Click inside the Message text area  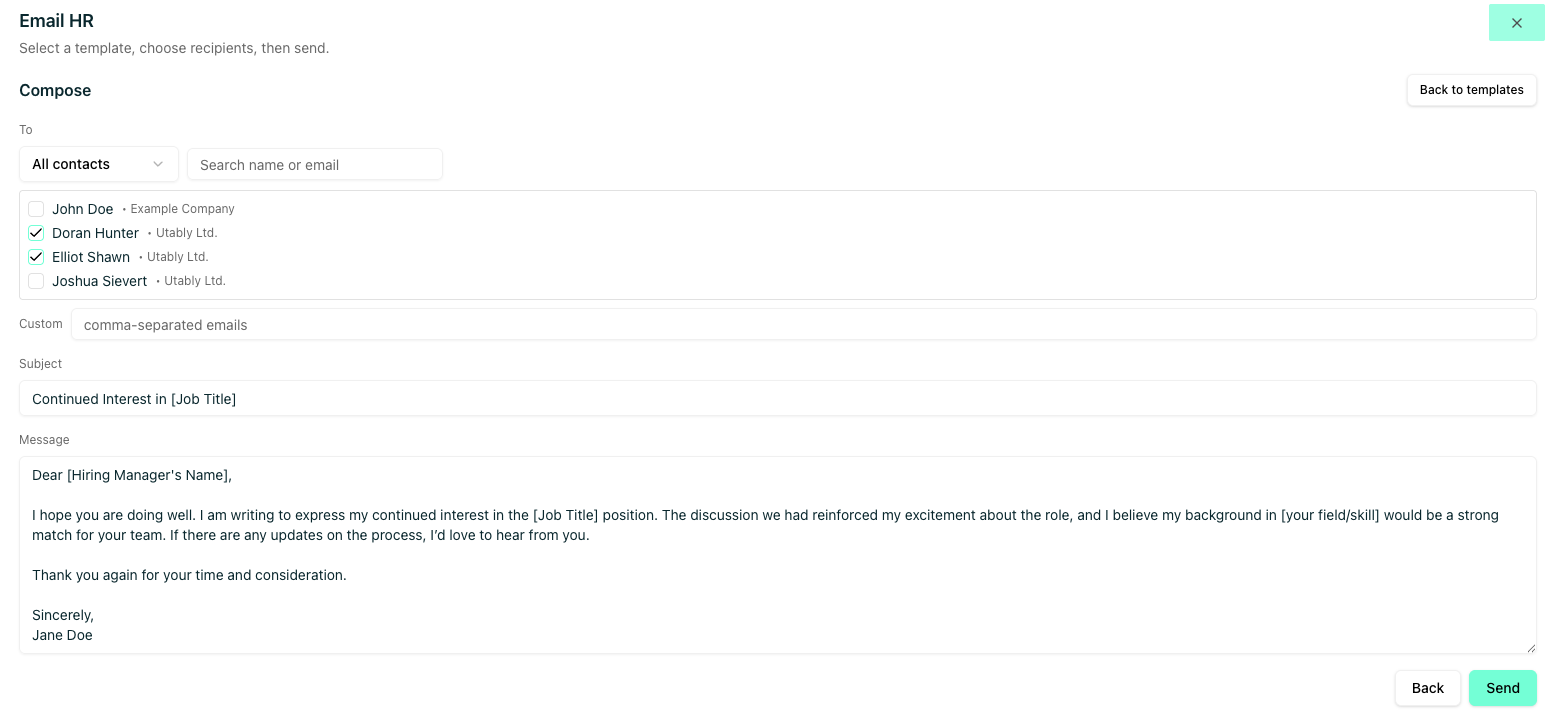pyautogui.click(x=777, y=555)
